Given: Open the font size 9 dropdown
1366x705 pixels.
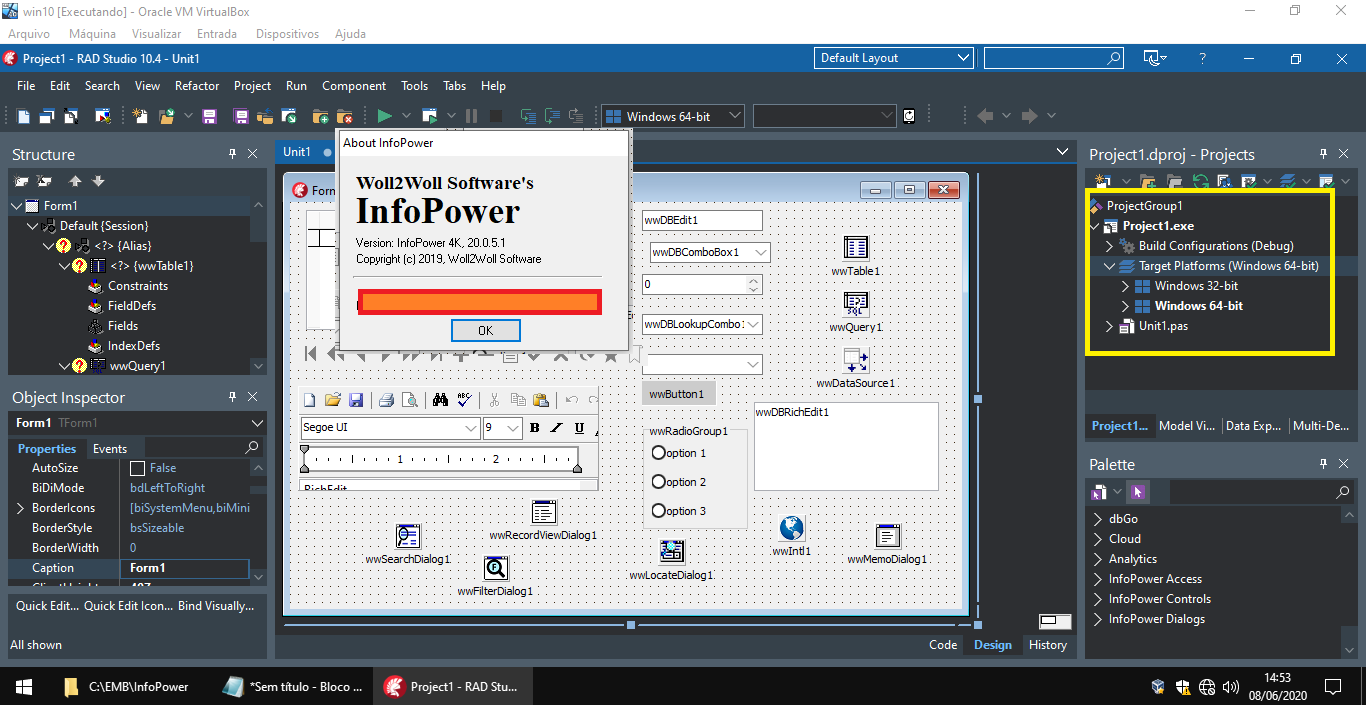Looking at the screenshot, I should coord(513,428).
